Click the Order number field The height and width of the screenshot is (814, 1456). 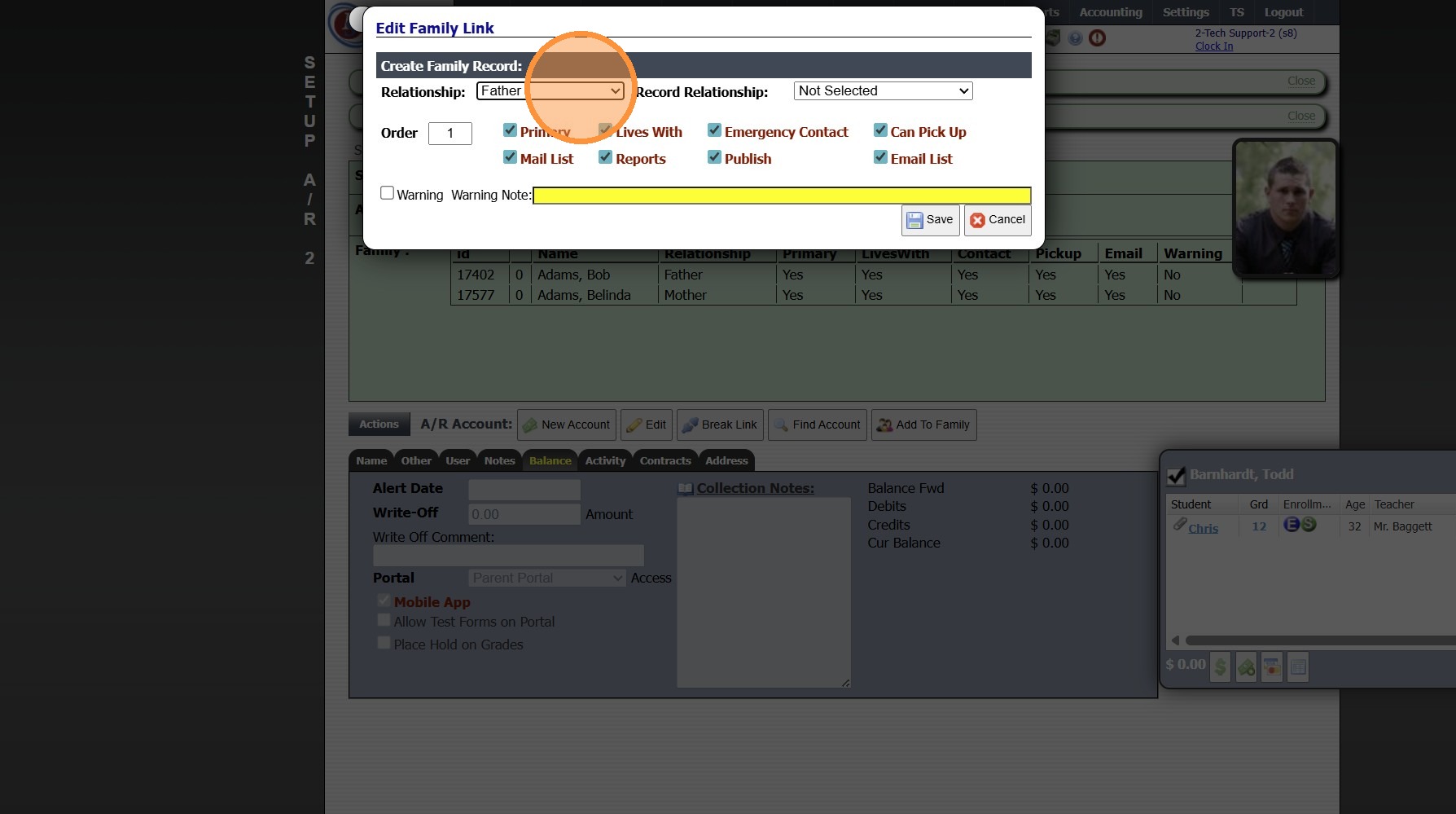click(x=450, y=133)
